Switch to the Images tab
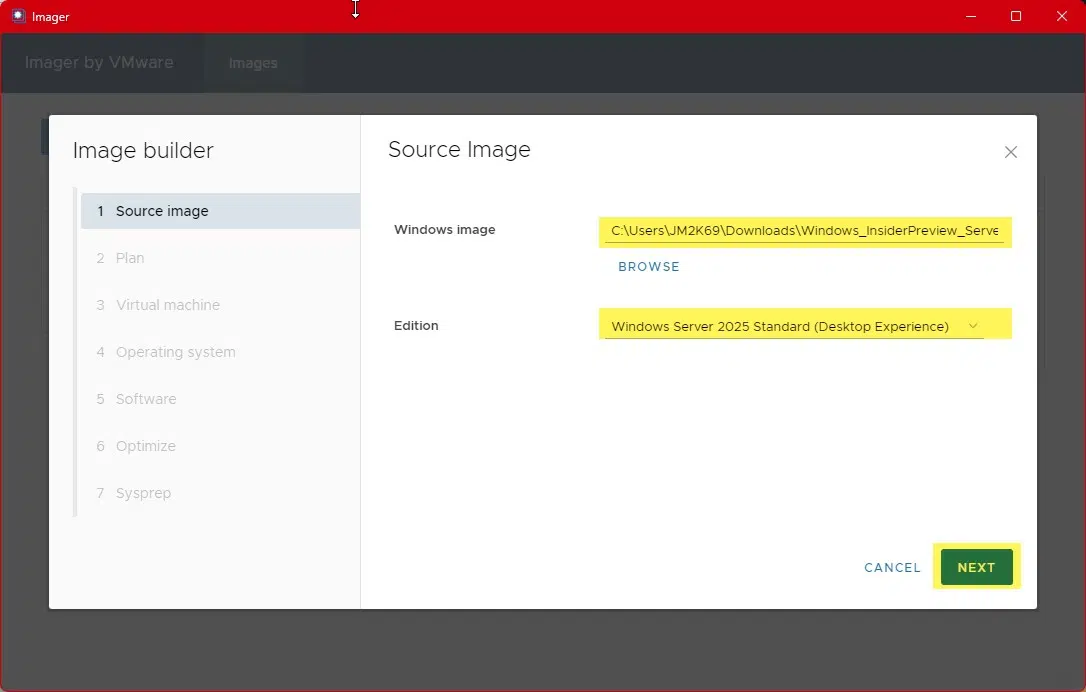The image size is (1086, 692). (253, 63)
